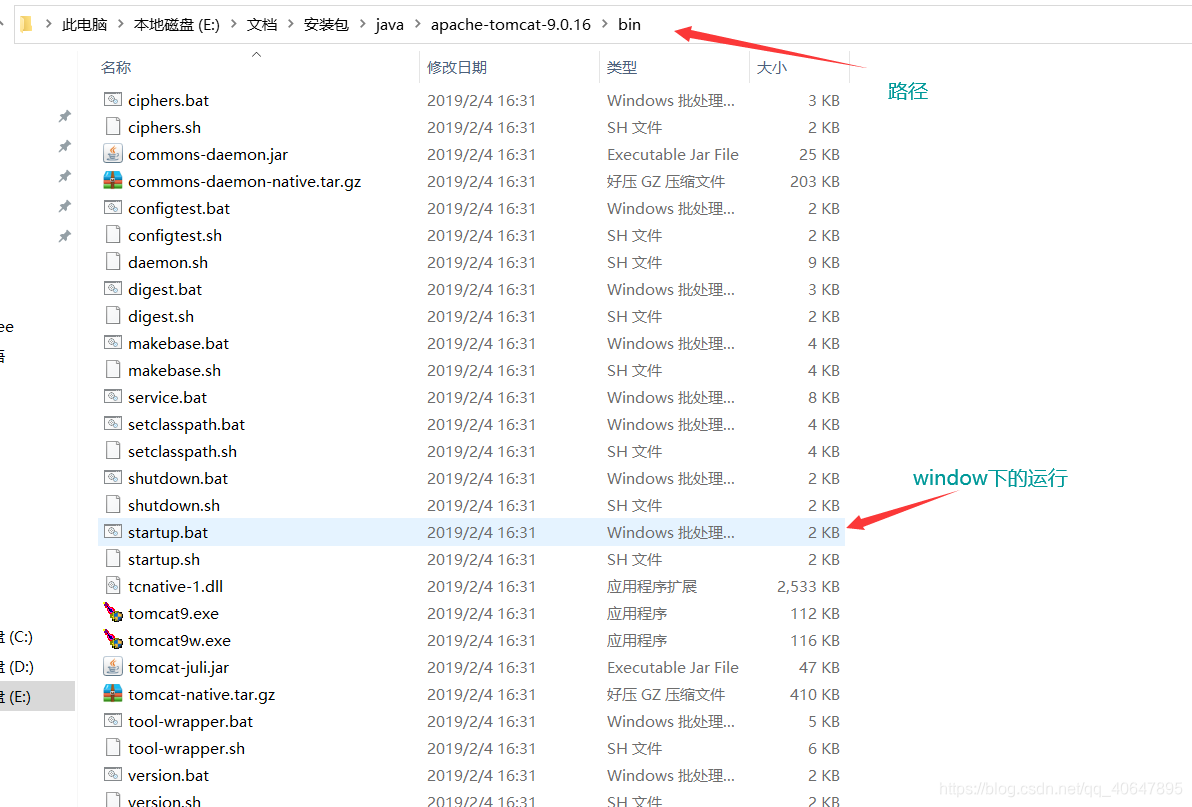Click the tool-wrapper.bat file icon
1192x807 pixels.
point(113,720)
